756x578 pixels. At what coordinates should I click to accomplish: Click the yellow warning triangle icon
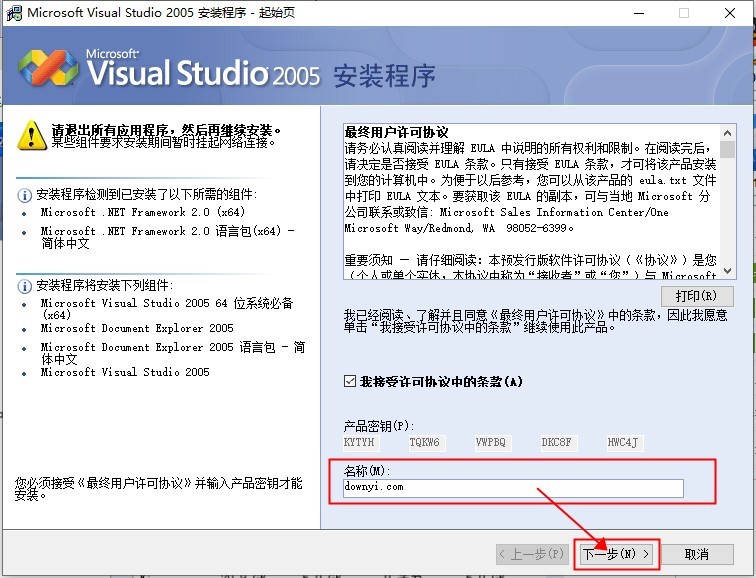coord(32,134)
